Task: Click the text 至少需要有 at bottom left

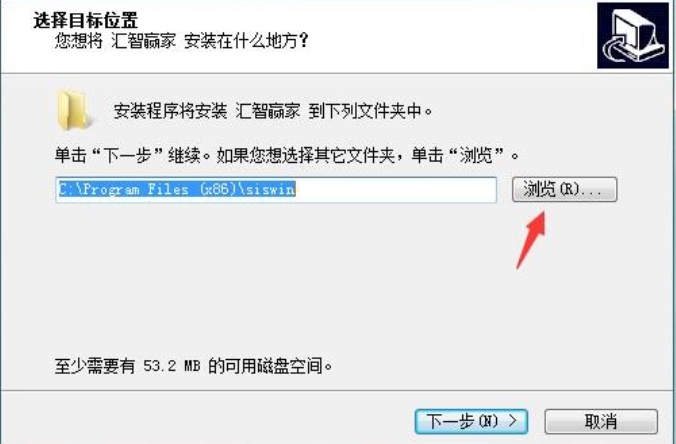Action: tap(95, 366)
